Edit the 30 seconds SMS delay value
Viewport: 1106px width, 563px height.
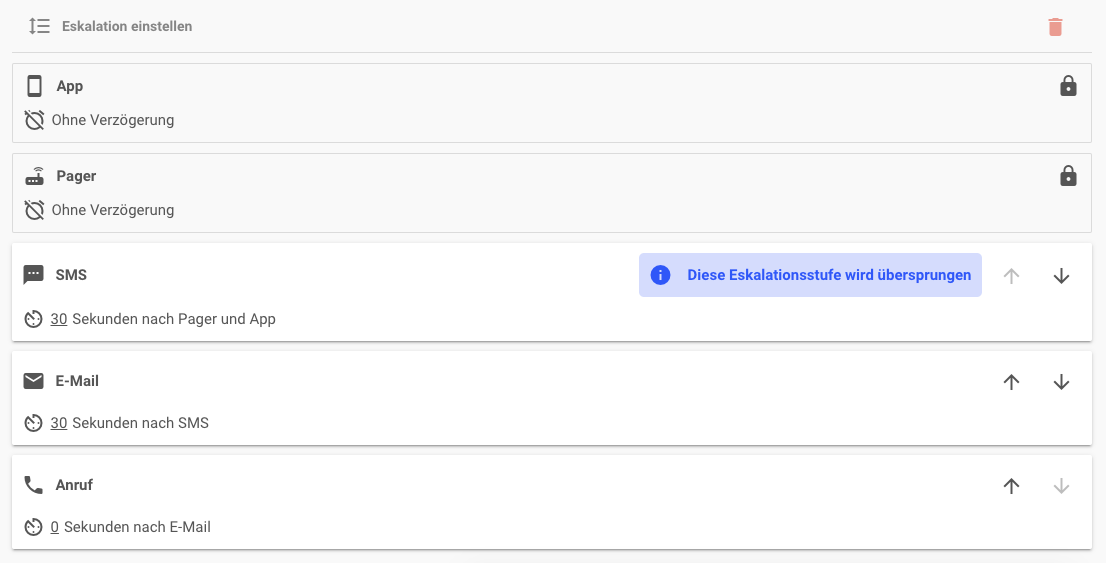click(x=59, y=319)
